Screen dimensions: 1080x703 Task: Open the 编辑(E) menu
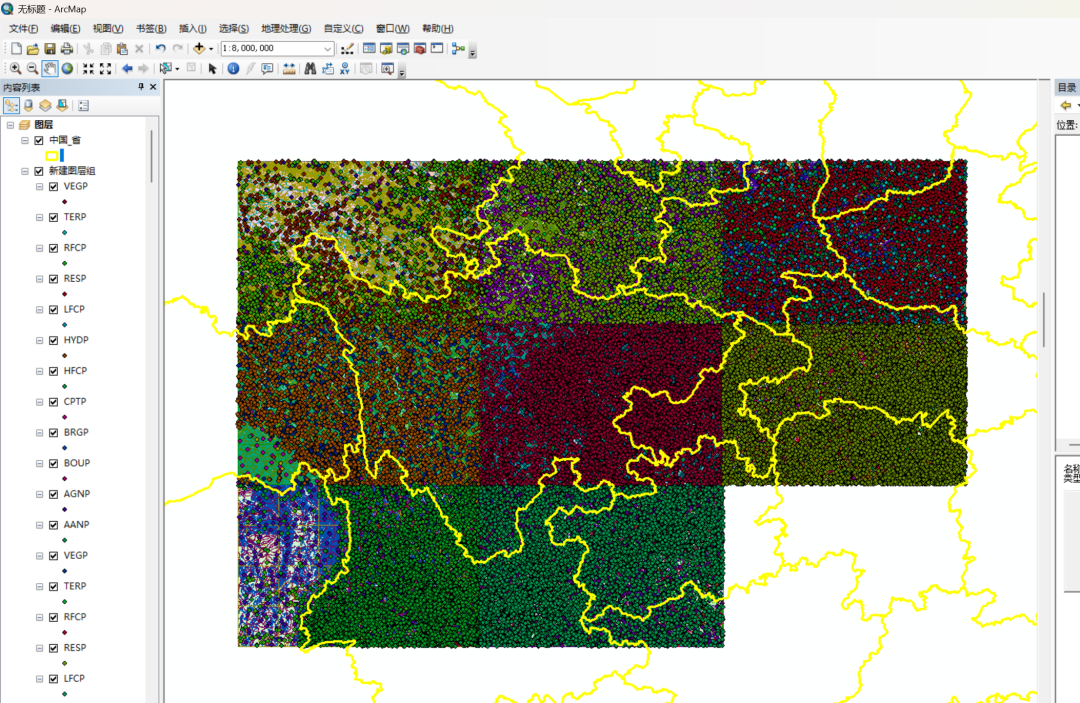pyautogui.click(x=65, y=28)
